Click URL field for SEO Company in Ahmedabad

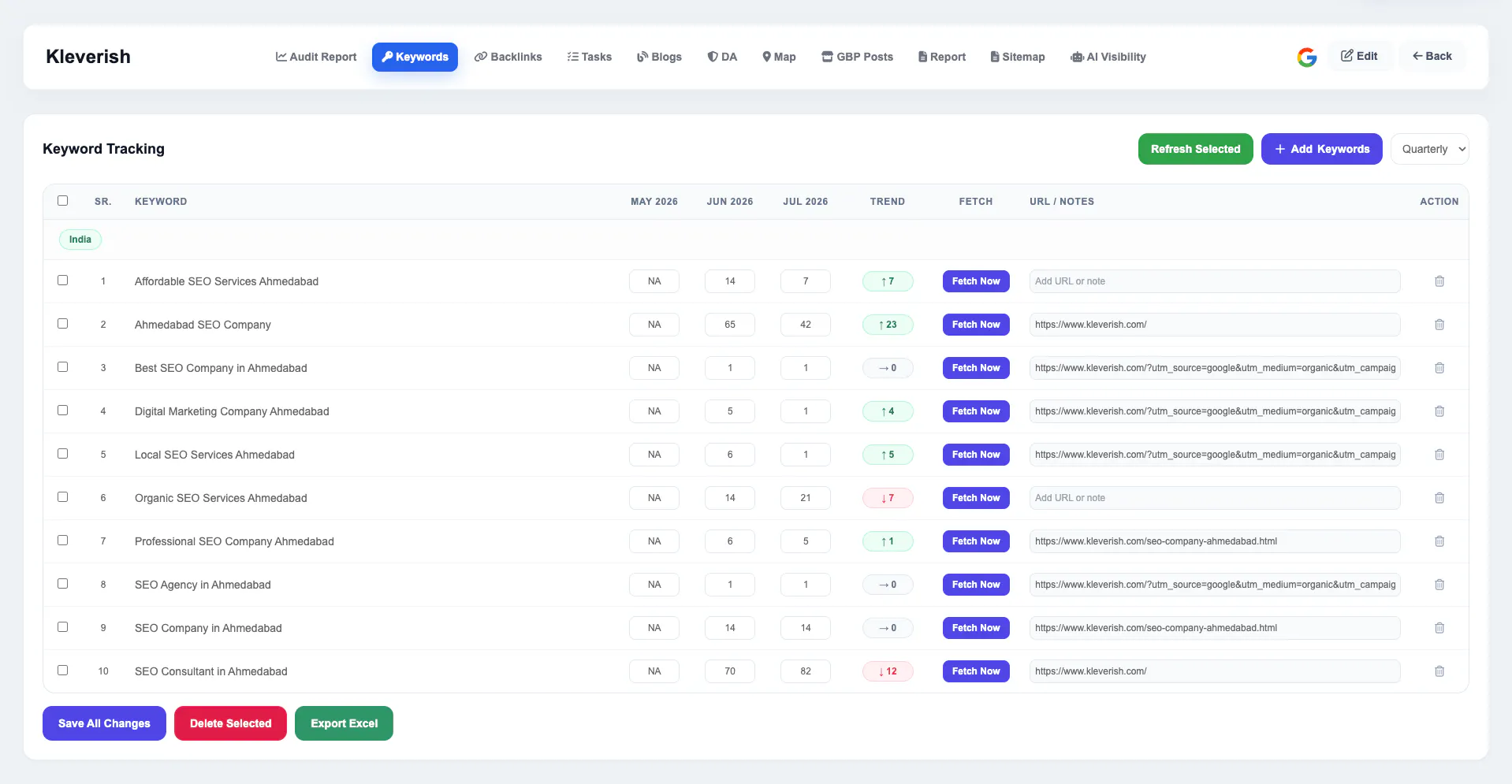coord(1215,628)
